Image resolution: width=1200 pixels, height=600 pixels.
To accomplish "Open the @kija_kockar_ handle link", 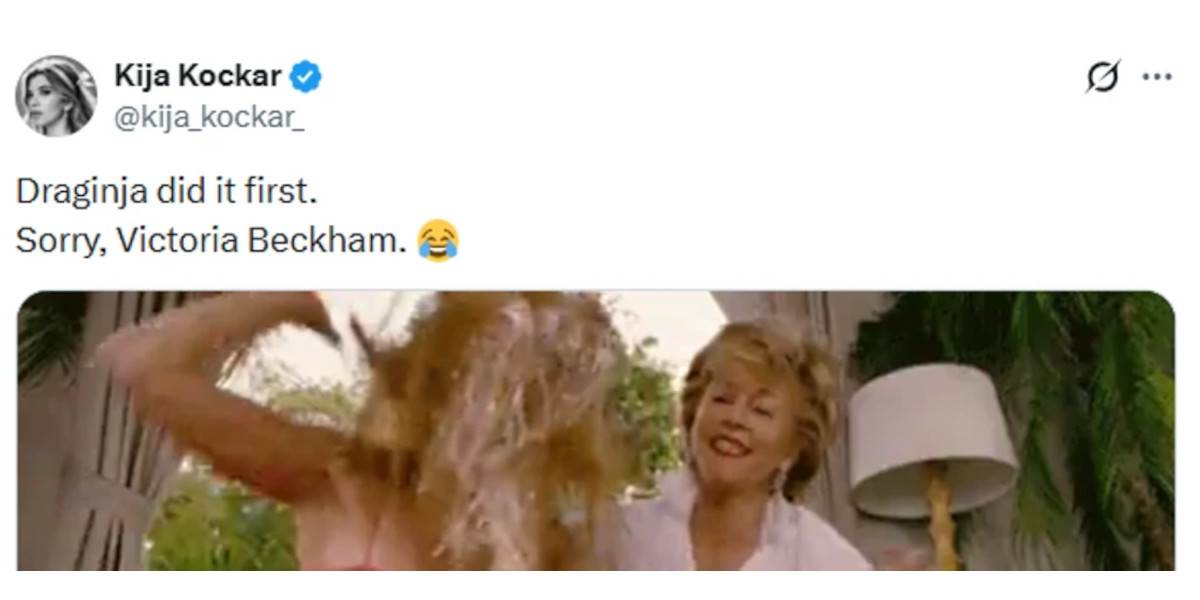I will tap(209, 117).
